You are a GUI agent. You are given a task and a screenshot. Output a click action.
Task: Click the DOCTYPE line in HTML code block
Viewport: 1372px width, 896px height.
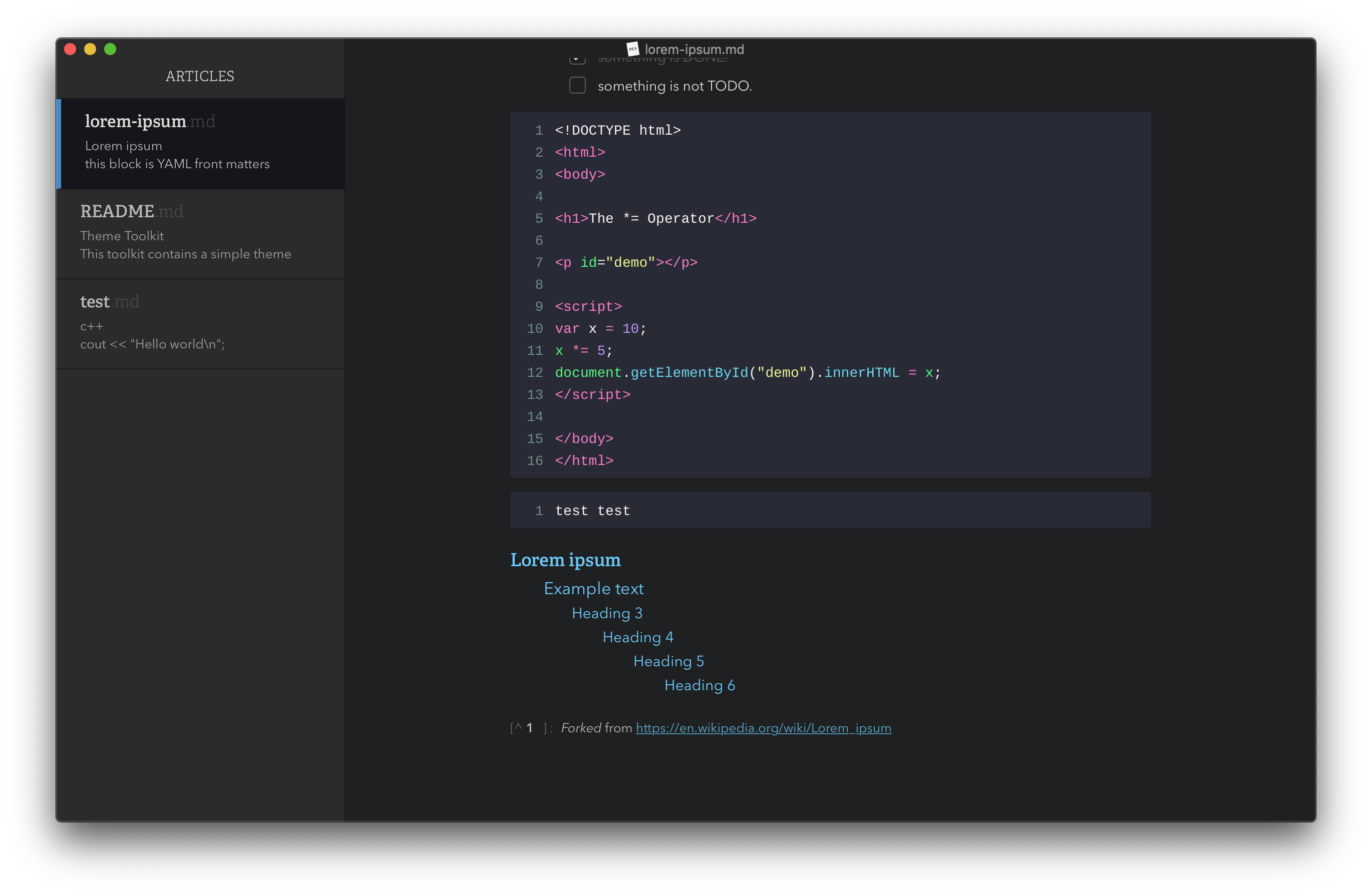point(617,130)
